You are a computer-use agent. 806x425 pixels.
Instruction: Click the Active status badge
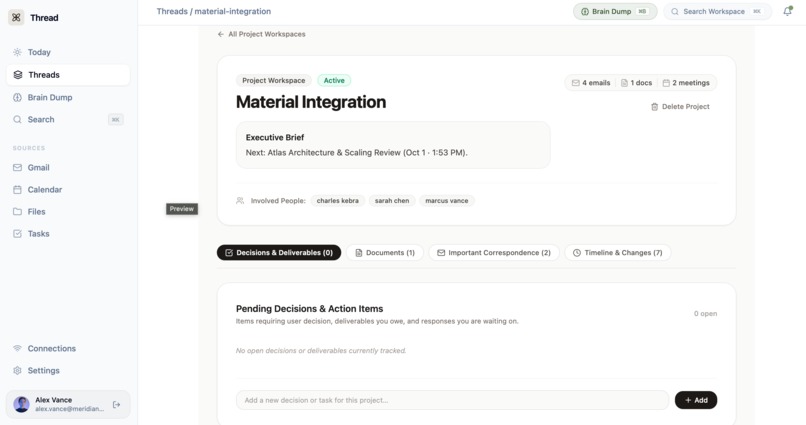334,80
